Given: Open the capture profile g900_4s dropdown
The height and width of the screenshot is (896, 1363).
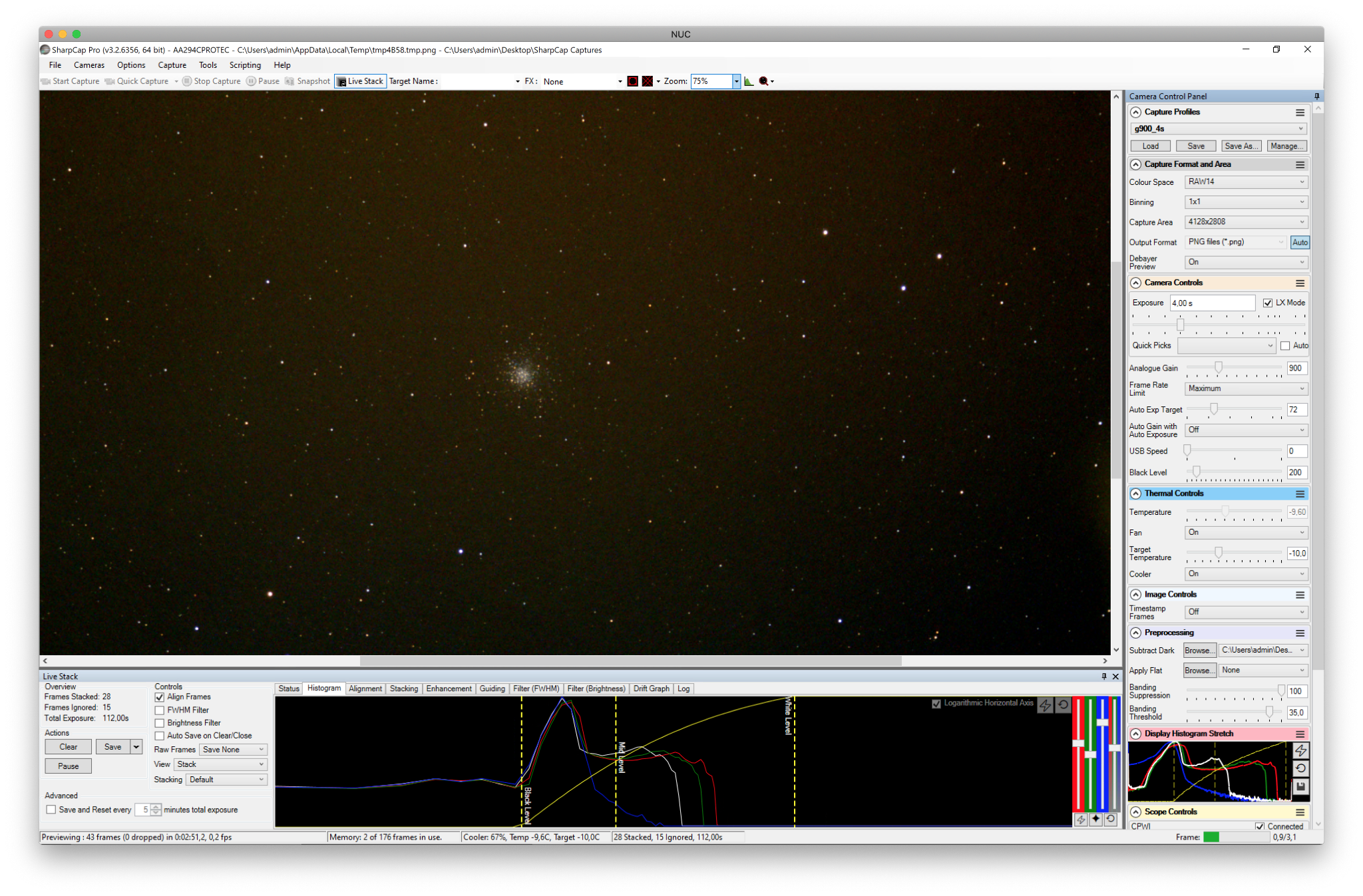Looking at the screenshot, I should tap(1219, 129).
